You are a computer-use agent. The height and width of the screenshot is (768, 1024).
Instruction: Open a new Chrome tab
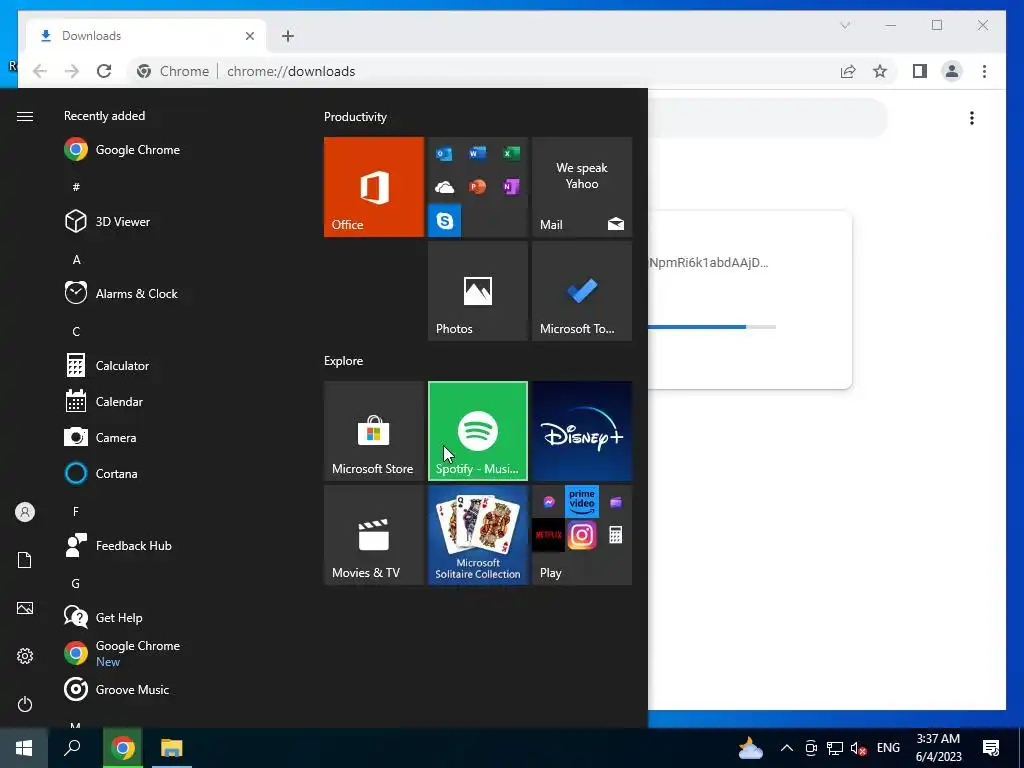(287, 36)
